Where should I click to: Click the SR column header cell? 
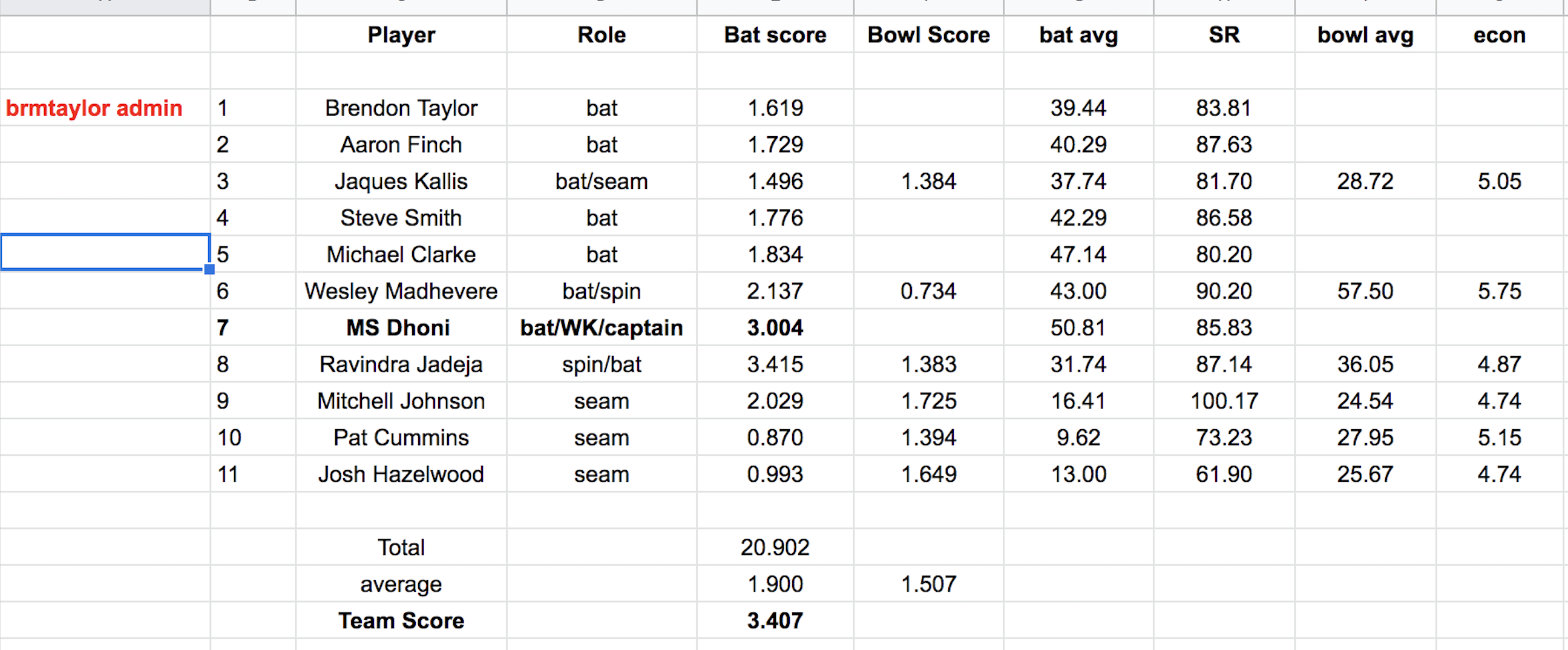pos(1224,34)
